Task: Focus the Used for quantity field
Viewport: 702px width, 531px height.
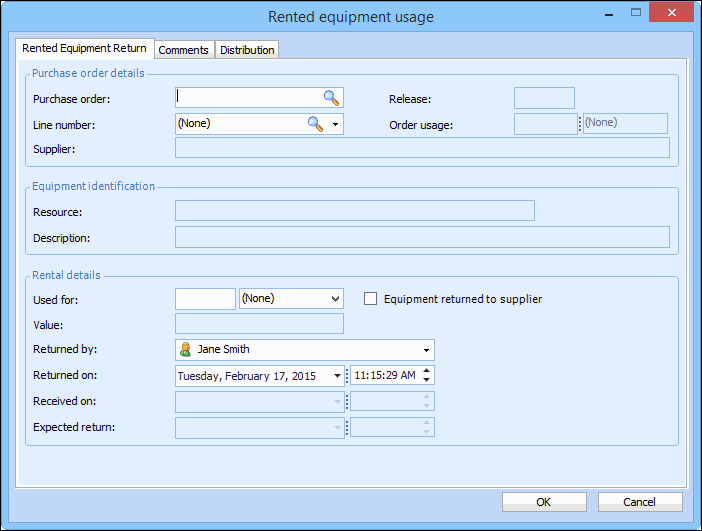Action: [x=205, y=299]
